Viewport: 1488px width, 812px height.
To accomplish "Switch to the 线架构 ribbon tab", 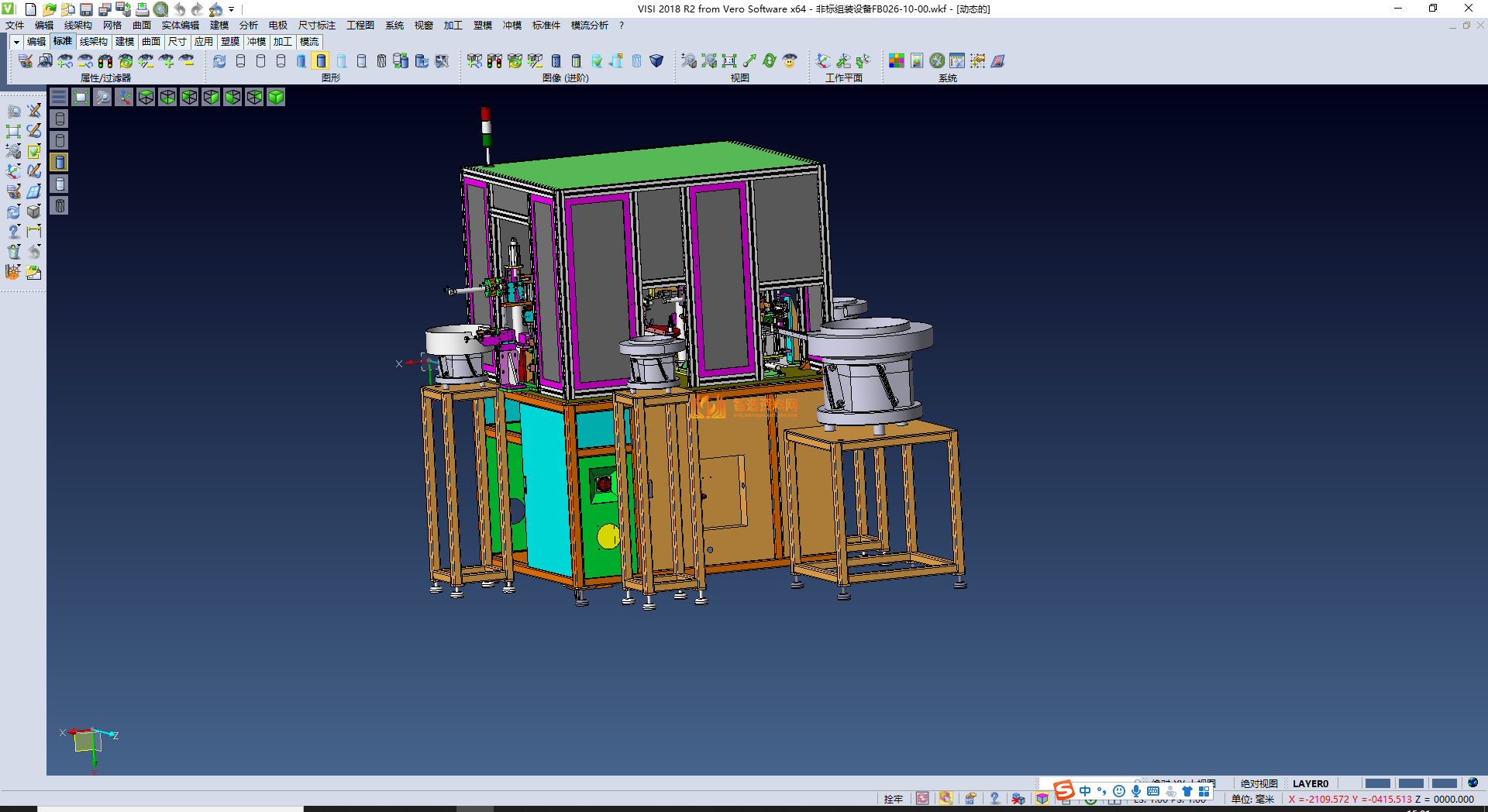I will 94,42.
